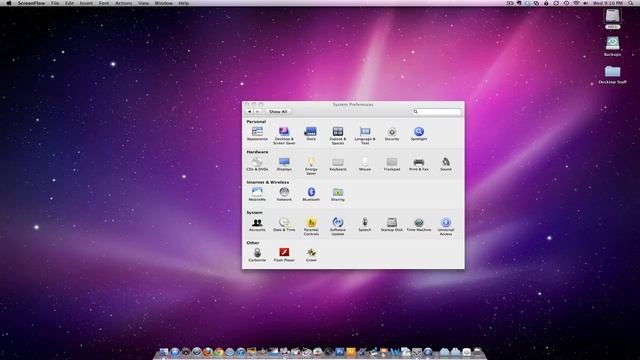This screenshot has width=640, height=360.
Task: Open the Trackpad preference pane
Action: 392,164
